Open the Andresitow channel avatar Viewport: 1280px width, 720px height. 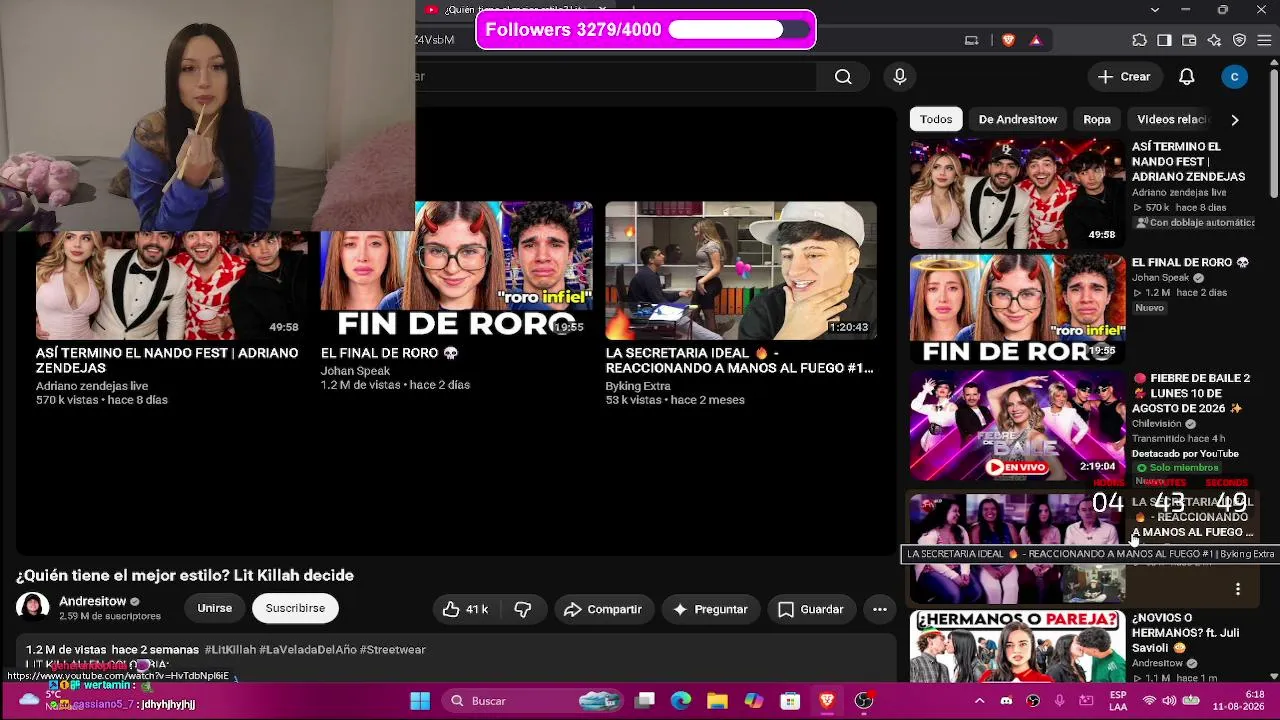point(32,608)
